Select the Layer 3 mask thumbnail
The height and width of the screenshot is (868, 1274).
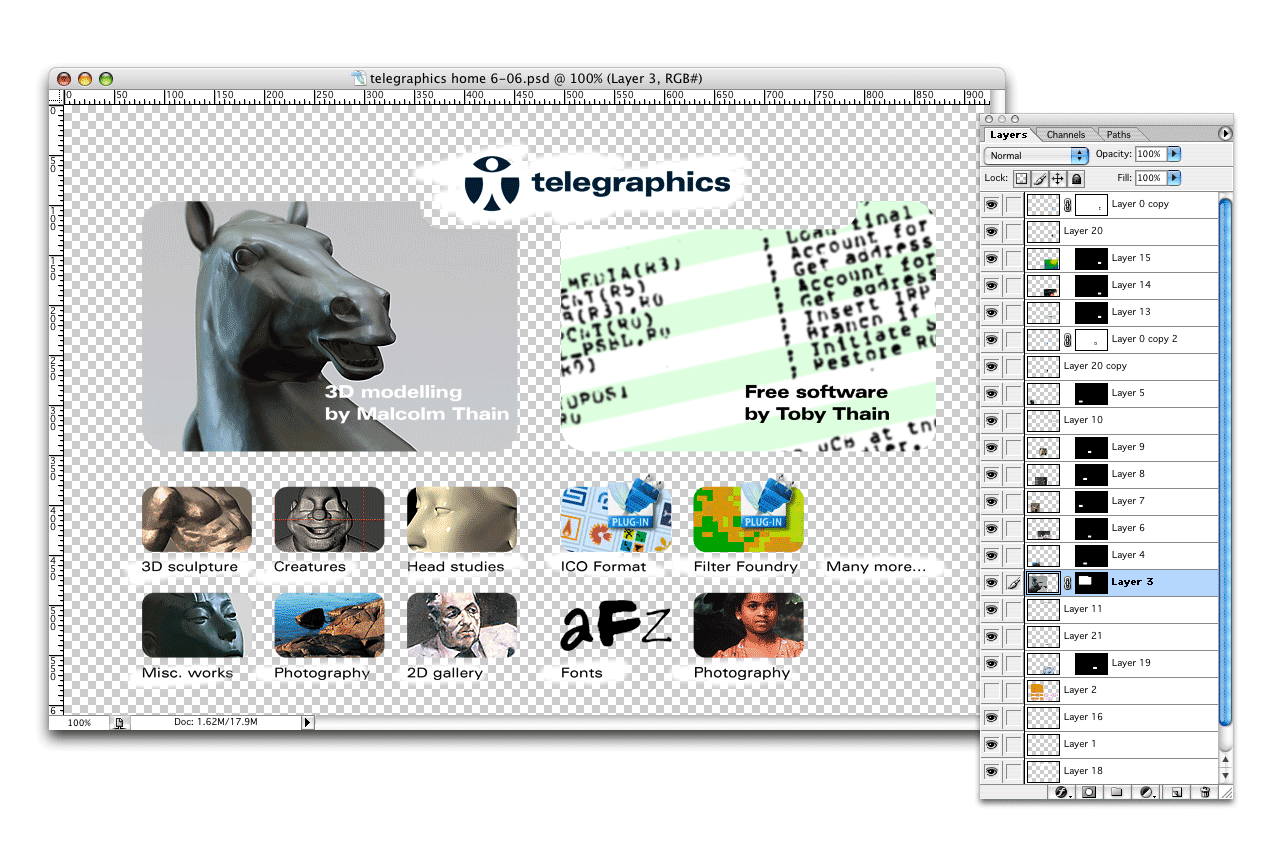[x=1091, y=582]
